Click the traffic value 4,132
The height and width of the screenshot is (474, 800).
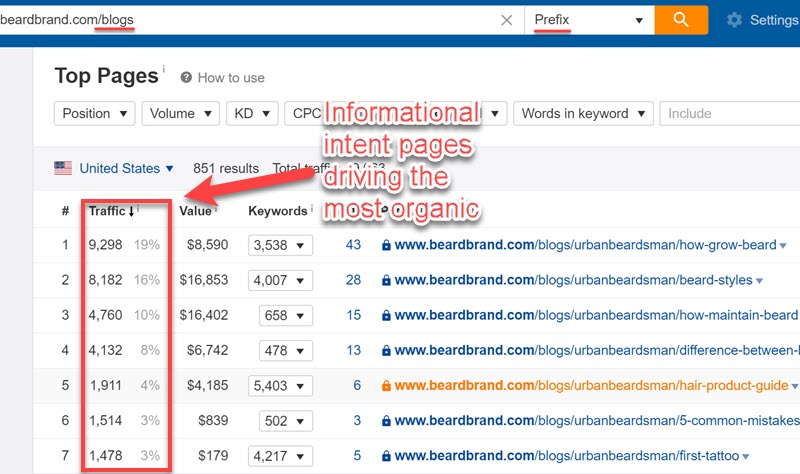point(105,351)
